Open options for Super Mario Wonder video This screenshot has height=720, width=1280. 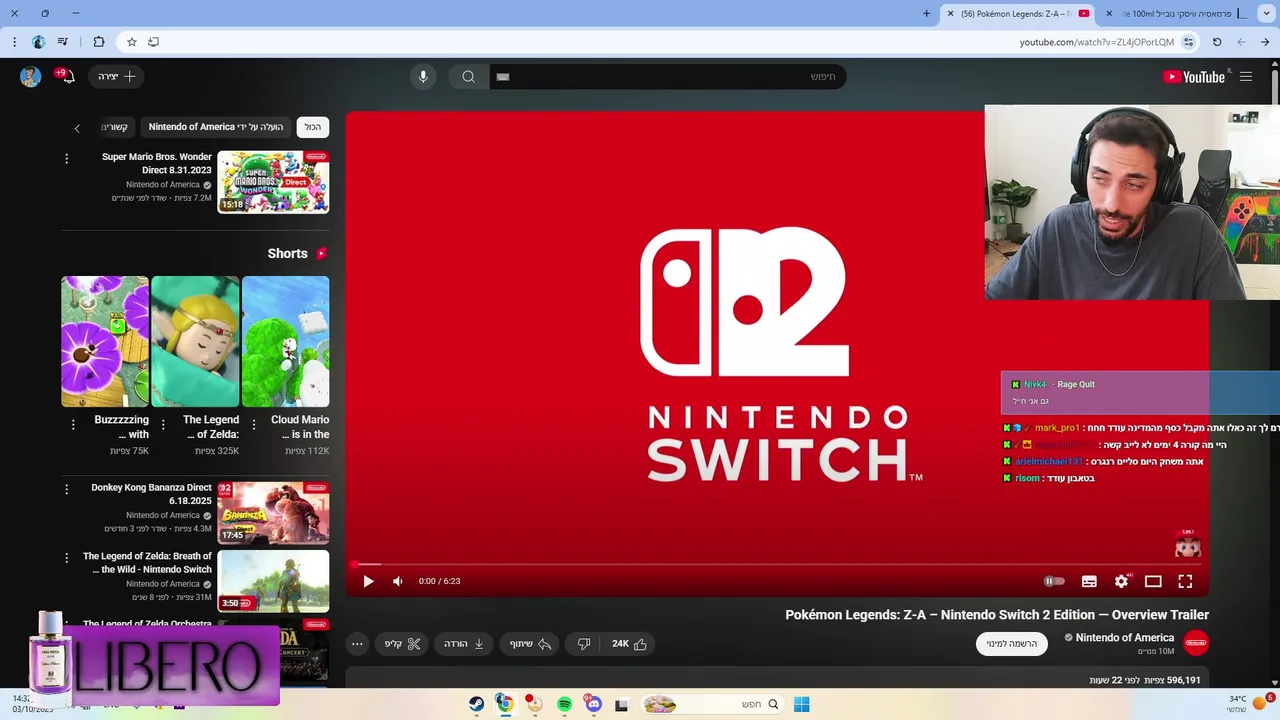(67, 159)
